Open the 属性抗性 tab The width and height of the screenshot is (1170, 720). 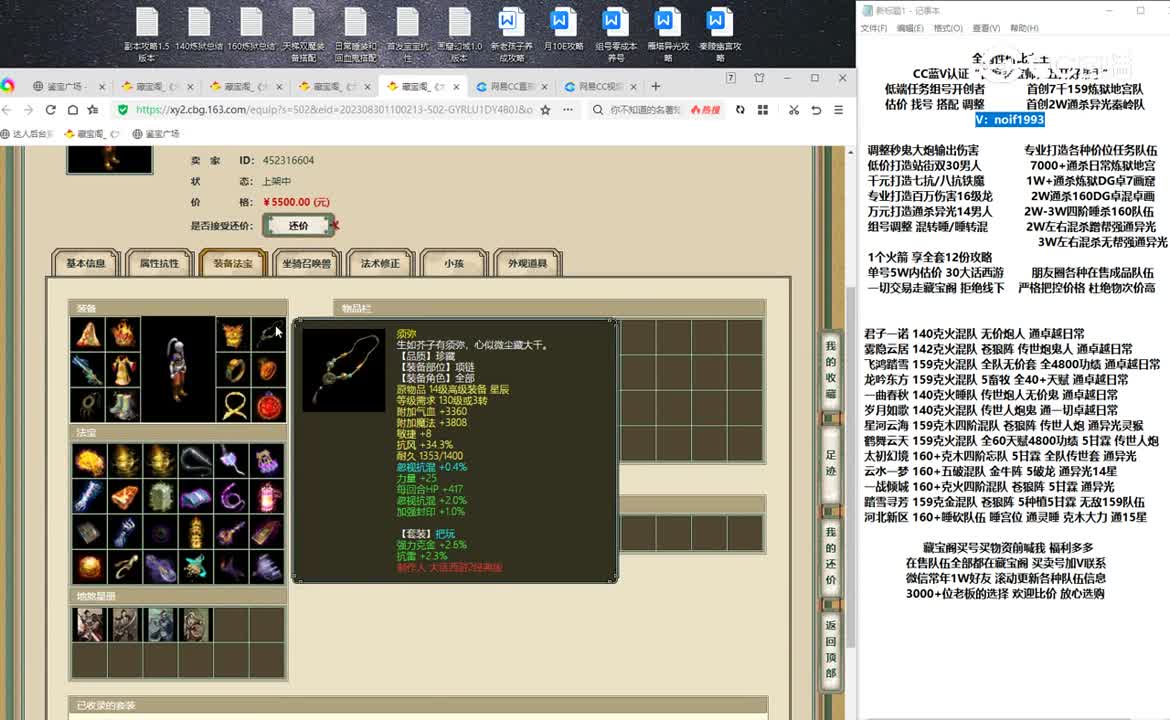160,263
